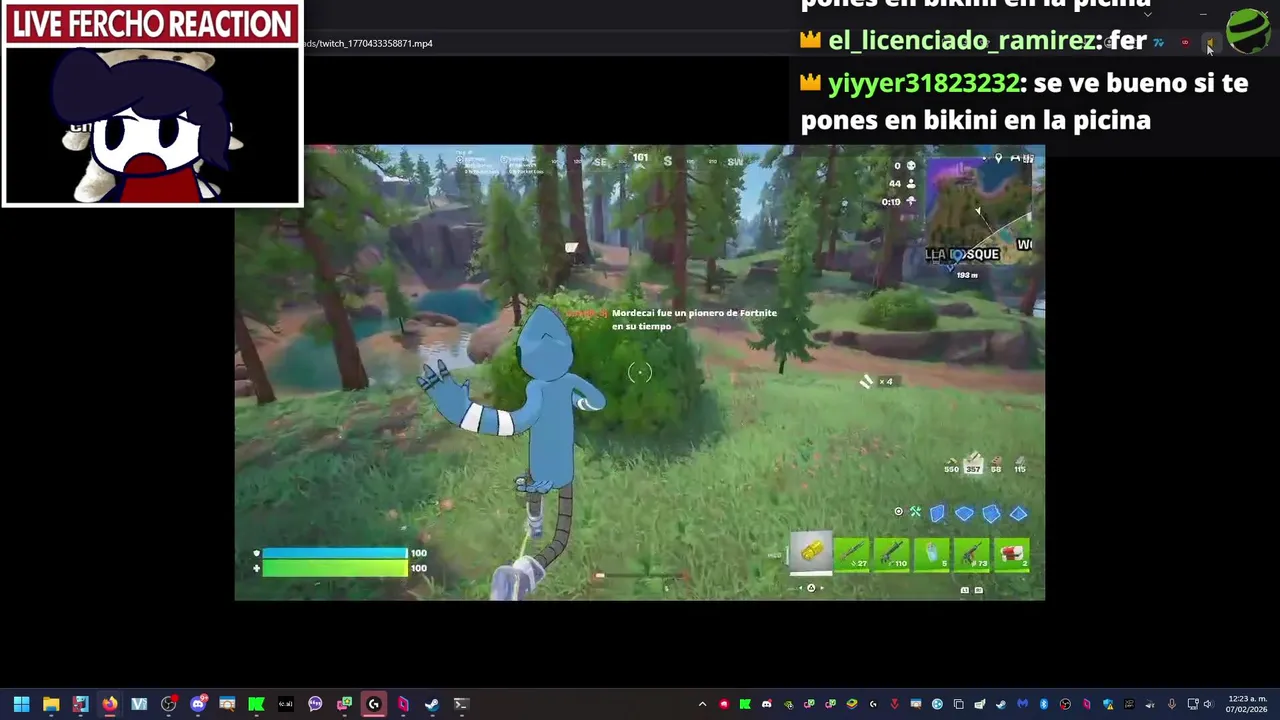This screenshot has height=720, width=1280.
Task: Select the floor building piece icon
Action: coord(964,513)
